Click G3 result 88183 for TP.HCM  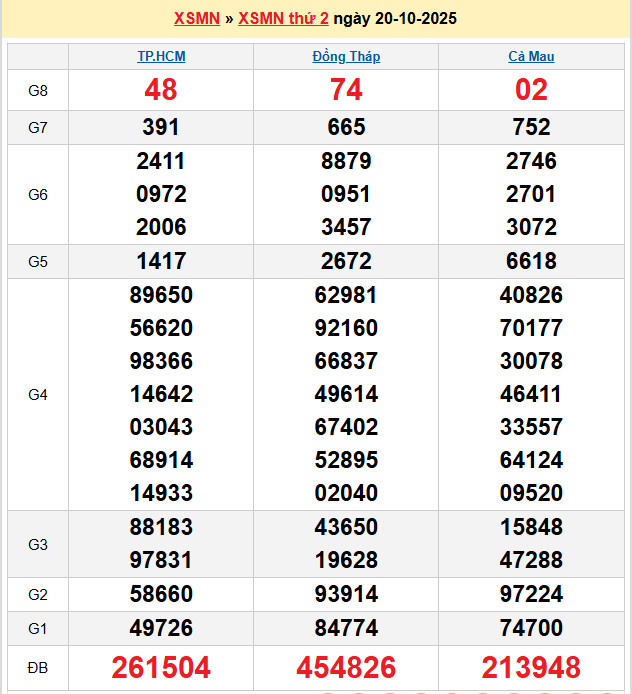pyautogui.click(x=161, y=527)
